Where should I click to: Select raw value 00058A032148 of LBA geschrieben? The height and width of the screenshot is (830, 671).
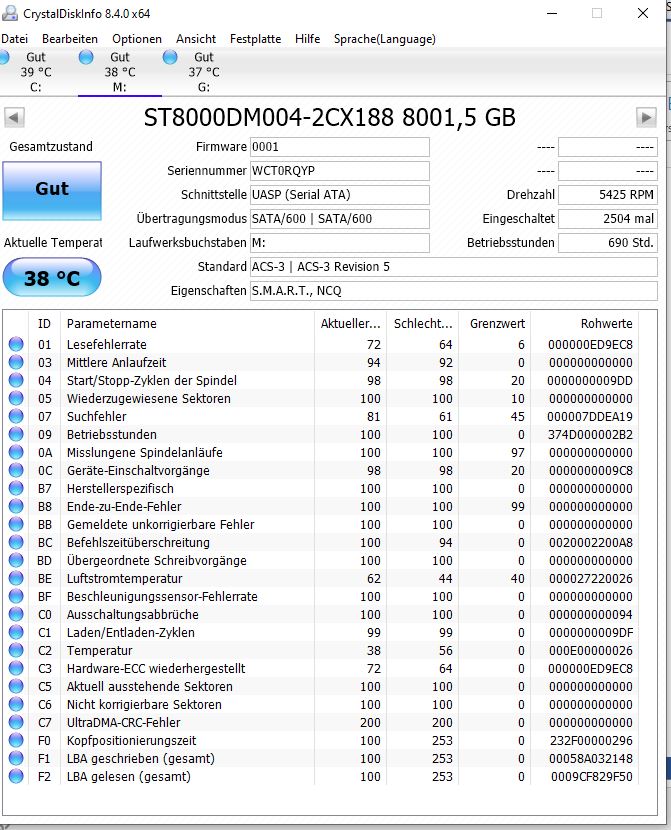point(591,759)
